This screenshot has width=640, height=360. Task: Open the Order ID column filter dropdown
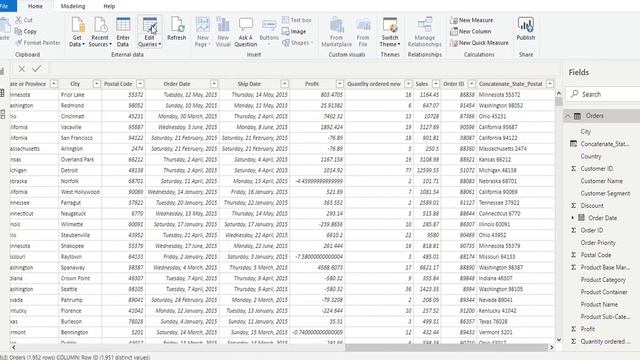[471, 84]
